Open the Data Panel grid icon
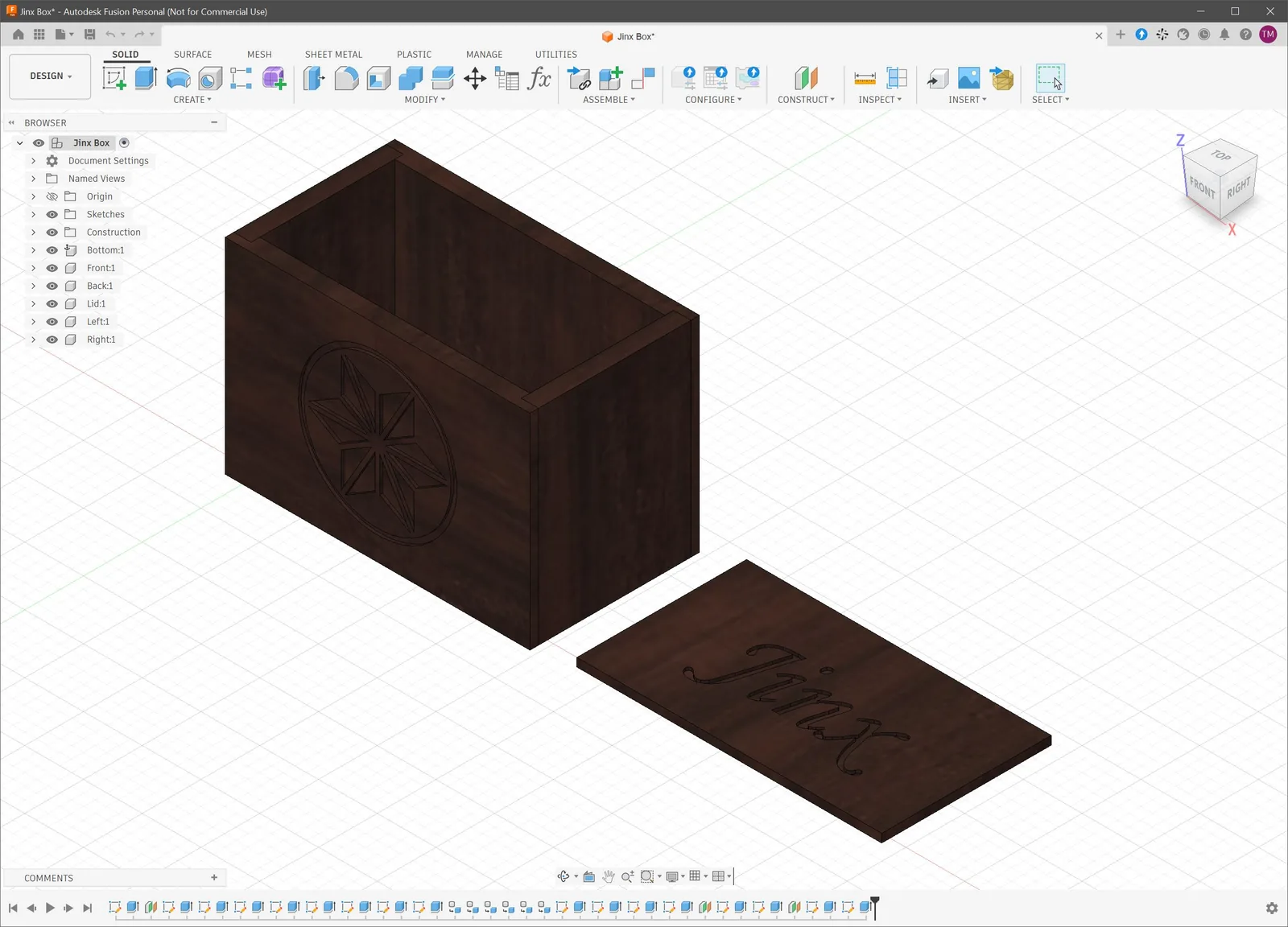Viewport: 1288px width, 927px height. coord(39,35)
